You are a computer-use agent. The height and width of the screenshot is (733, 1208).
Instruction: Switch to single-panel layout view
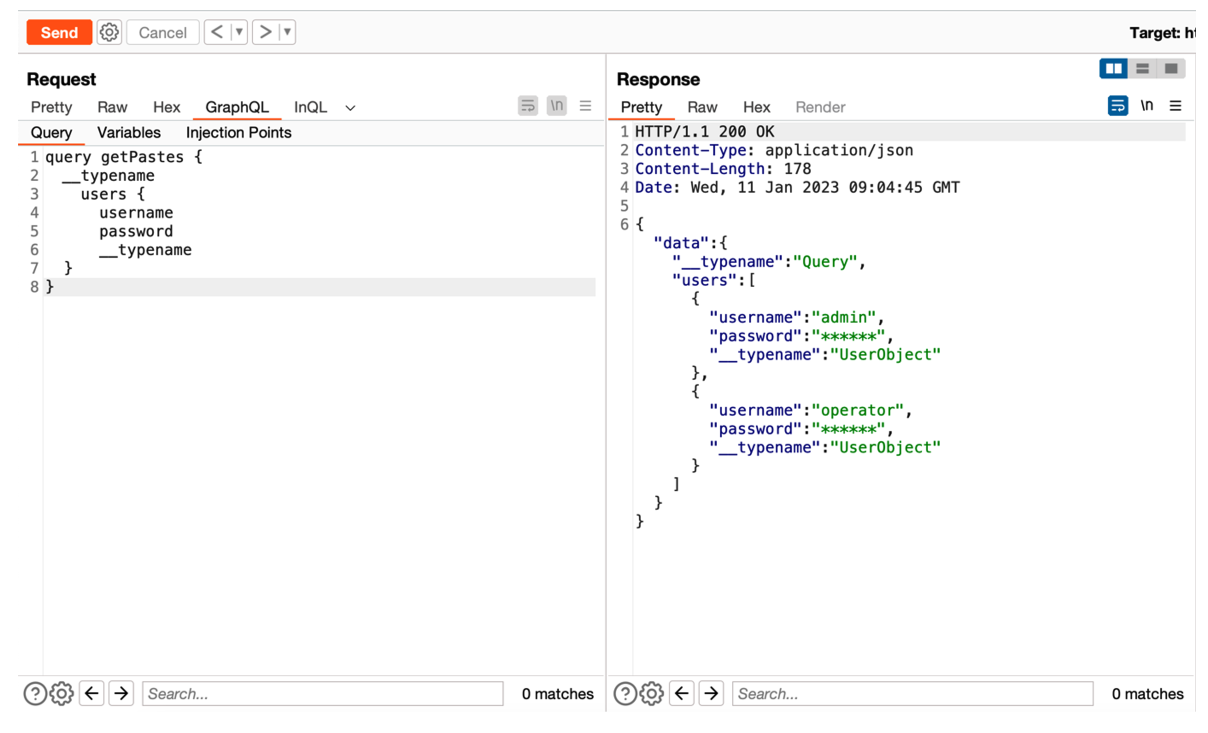pyautogui.click(x=1169, y=68)
